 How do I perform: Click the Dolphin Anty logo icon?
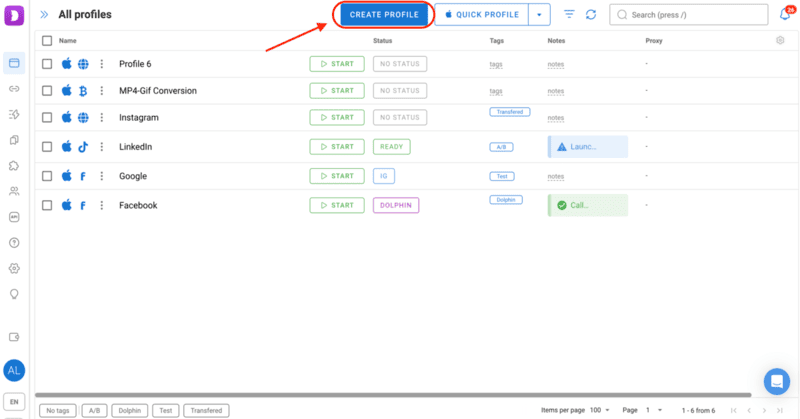coord(14,14)
